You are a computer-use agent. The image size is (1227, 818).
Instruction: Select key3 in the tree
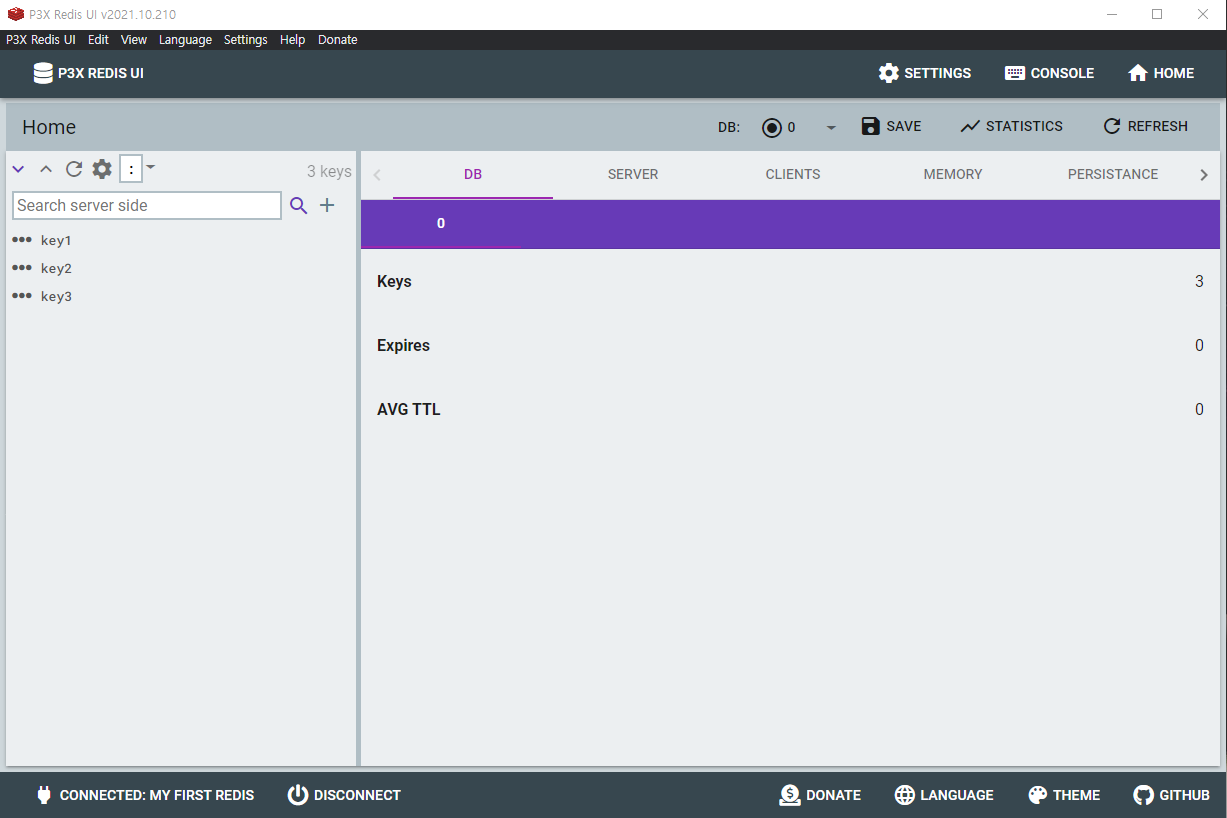click(x=56, y=297)
